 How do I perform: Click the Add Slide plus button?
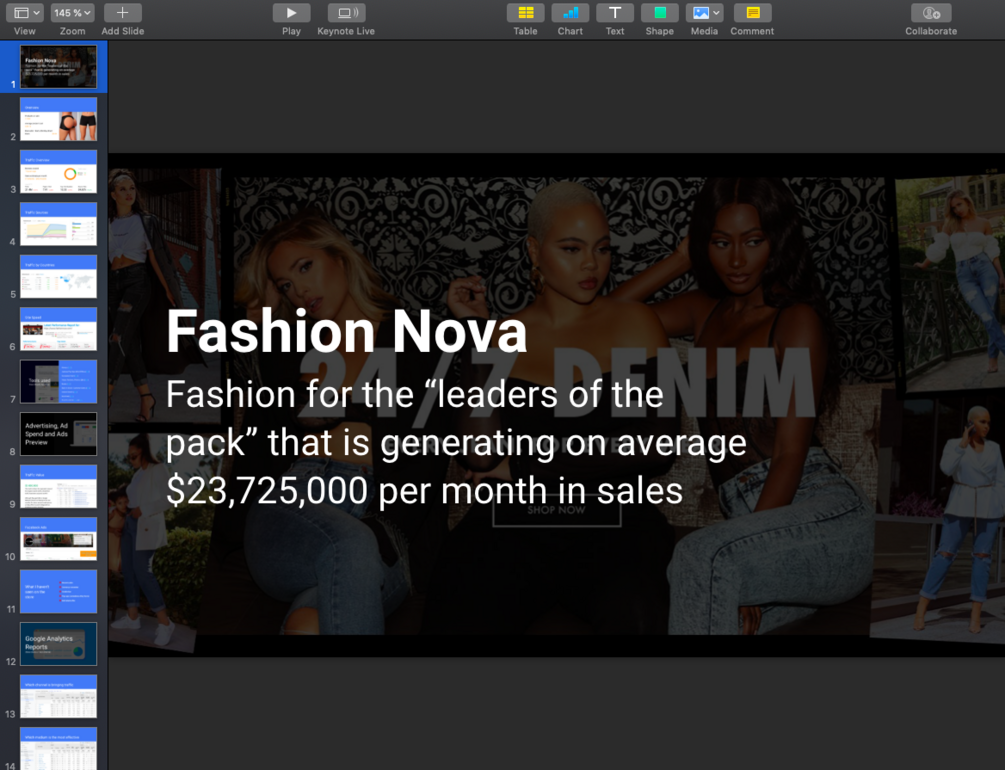(x=122, y=13)
